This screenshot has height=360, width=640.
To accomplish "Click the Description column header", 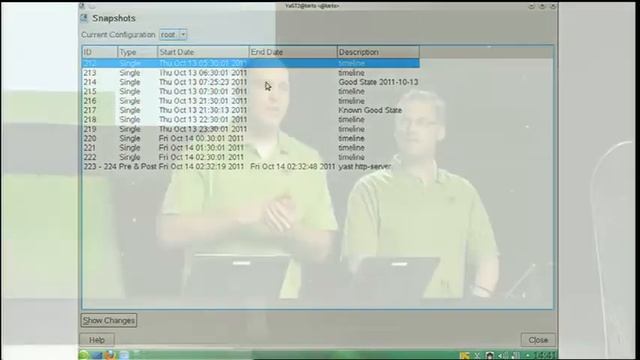I will pos(378,52).
